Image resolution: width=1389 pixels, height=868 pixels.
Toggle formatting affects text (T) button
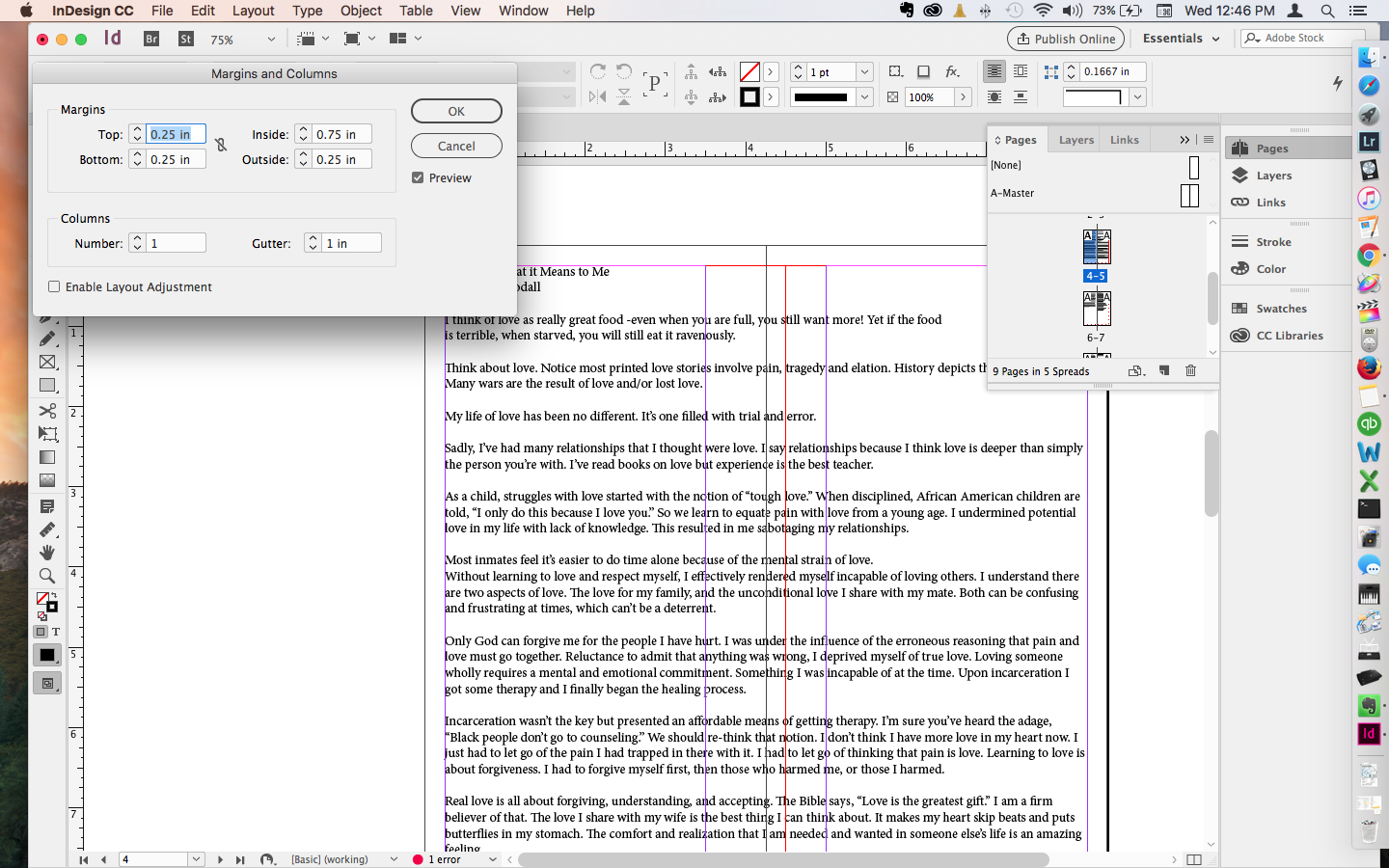pos(56,633)
